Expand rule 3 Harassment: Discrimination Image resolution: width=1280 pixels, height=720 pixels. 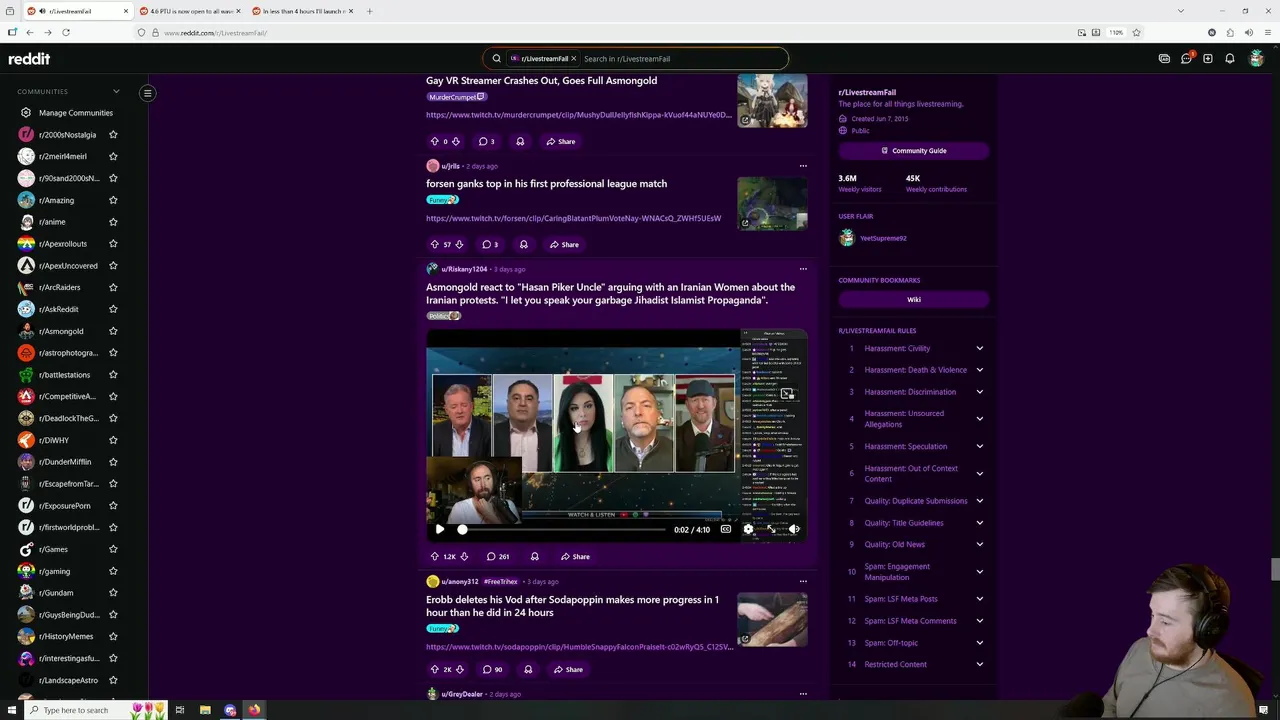[x=979, y=392]
